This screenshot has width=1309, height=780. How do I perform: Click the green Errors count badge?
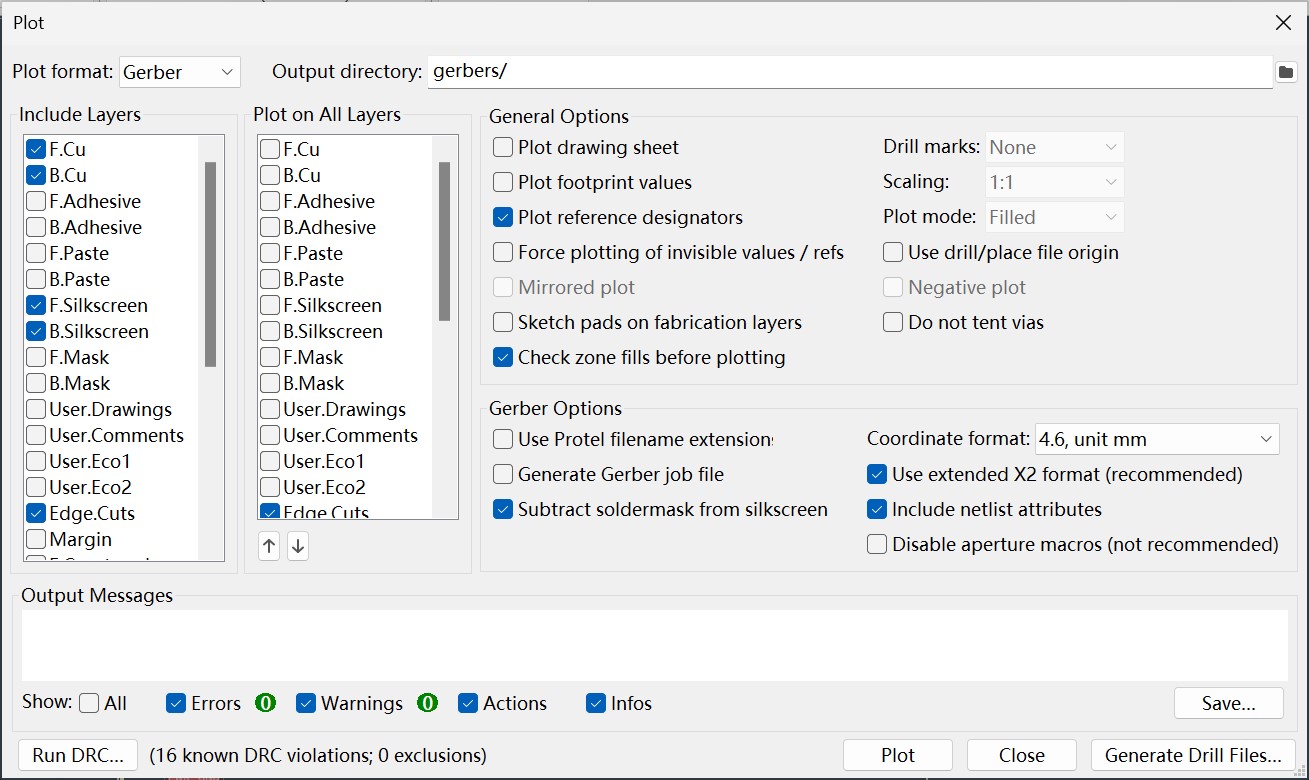click(x=265, y=703)
